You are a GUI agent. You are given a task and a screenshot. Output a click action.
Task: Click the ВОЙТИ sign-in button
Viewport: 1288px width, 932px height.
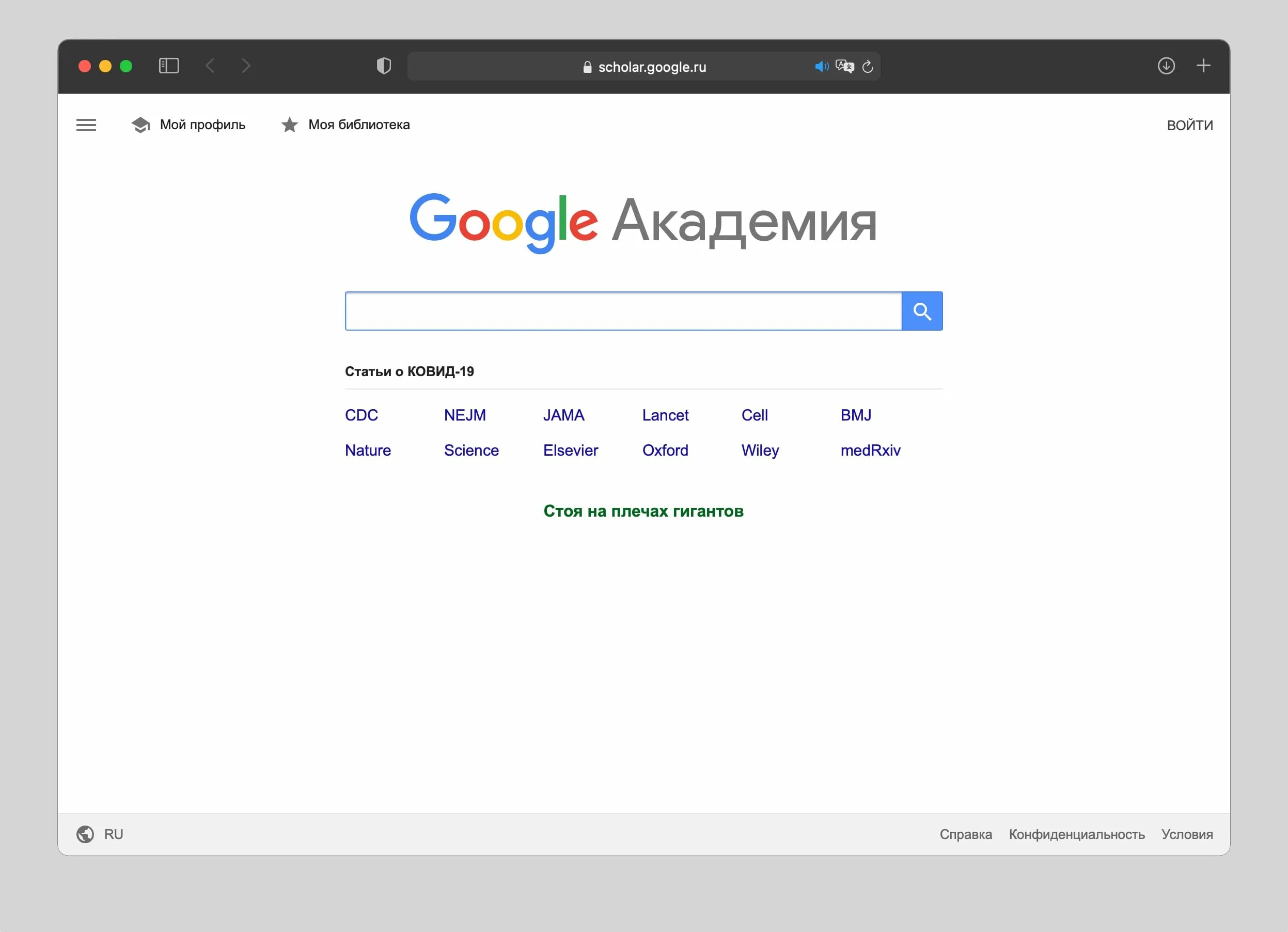(x=1190, y=126)
